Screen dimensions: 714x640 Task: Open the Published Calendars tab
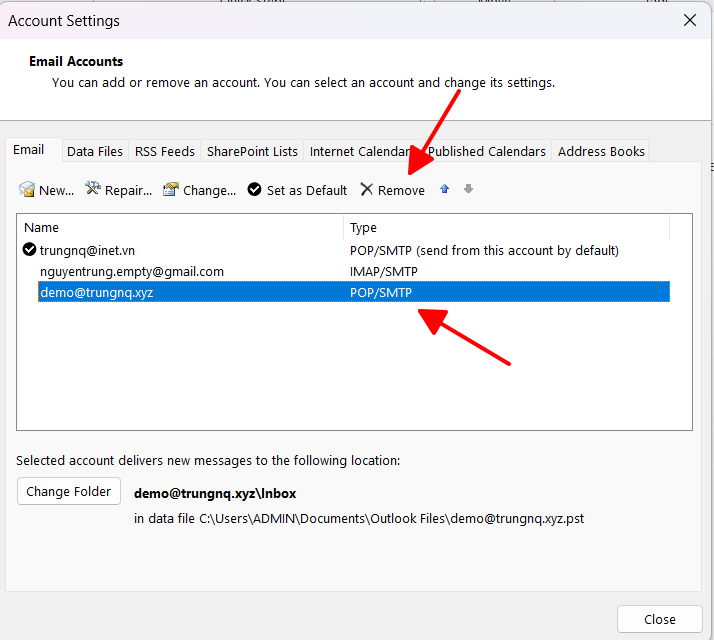click(x=487, y=151)
